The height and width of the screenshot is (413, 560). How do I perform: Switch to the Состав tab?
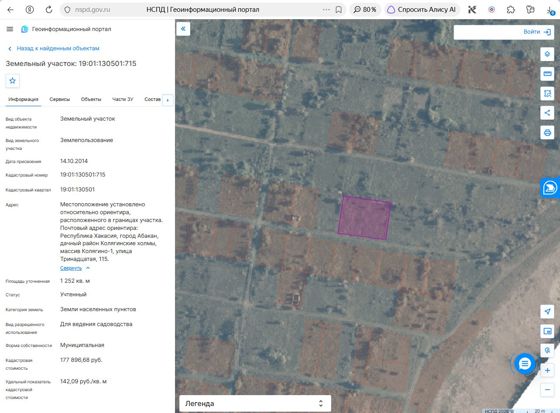152,99
